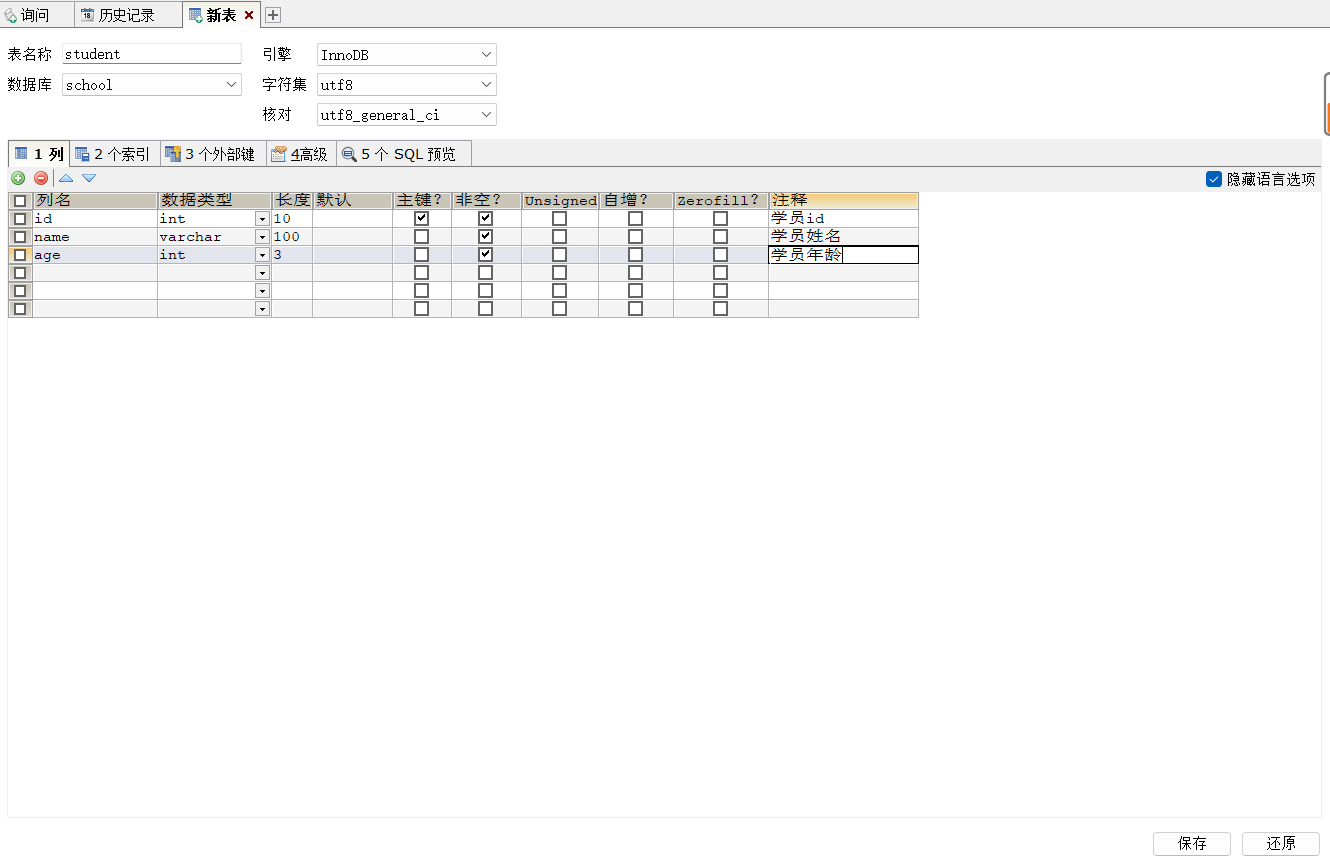
Task: Click the length cell '3'
Action: pyautogui.click(x=292, y=254)
